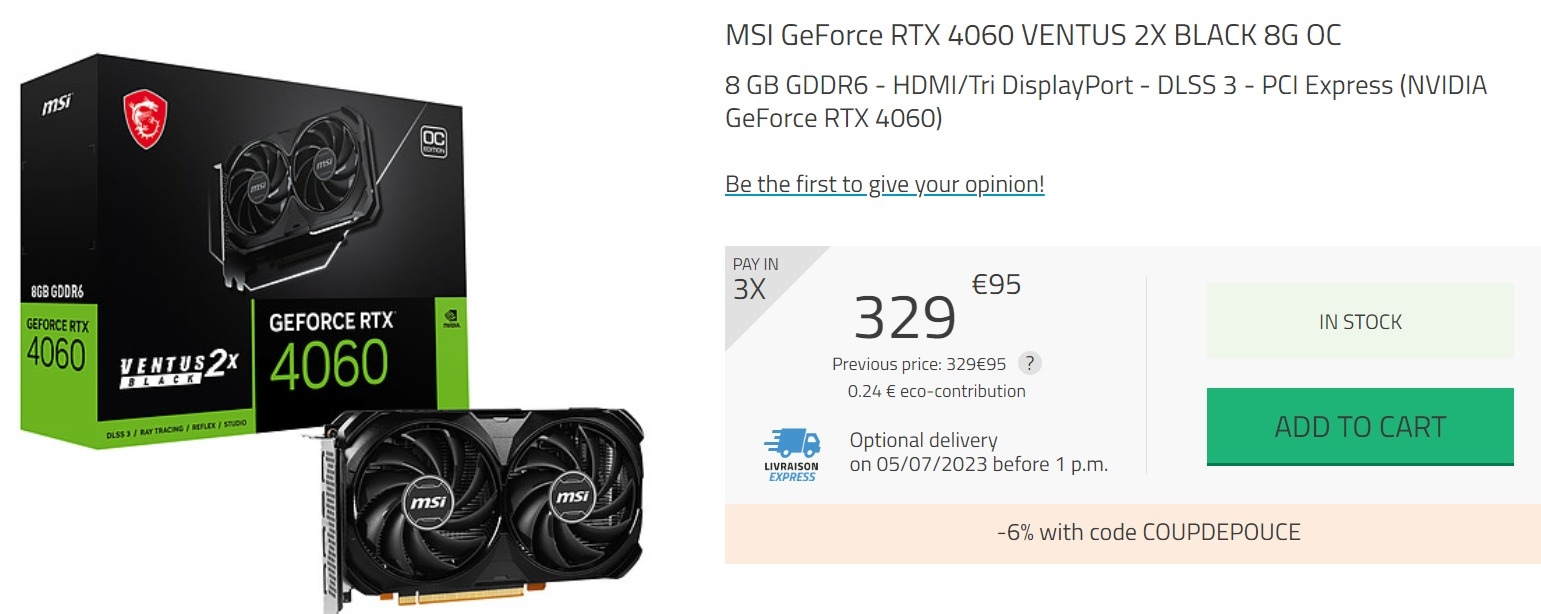Click the MSI GeForce RTX 4060 VENTUS product title
This screenshot has height=614, width=1541.
pos(1033,36)
